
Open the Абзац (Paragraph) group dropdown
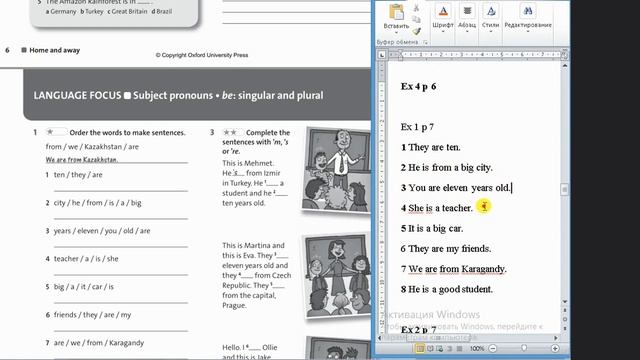point(467,18)
